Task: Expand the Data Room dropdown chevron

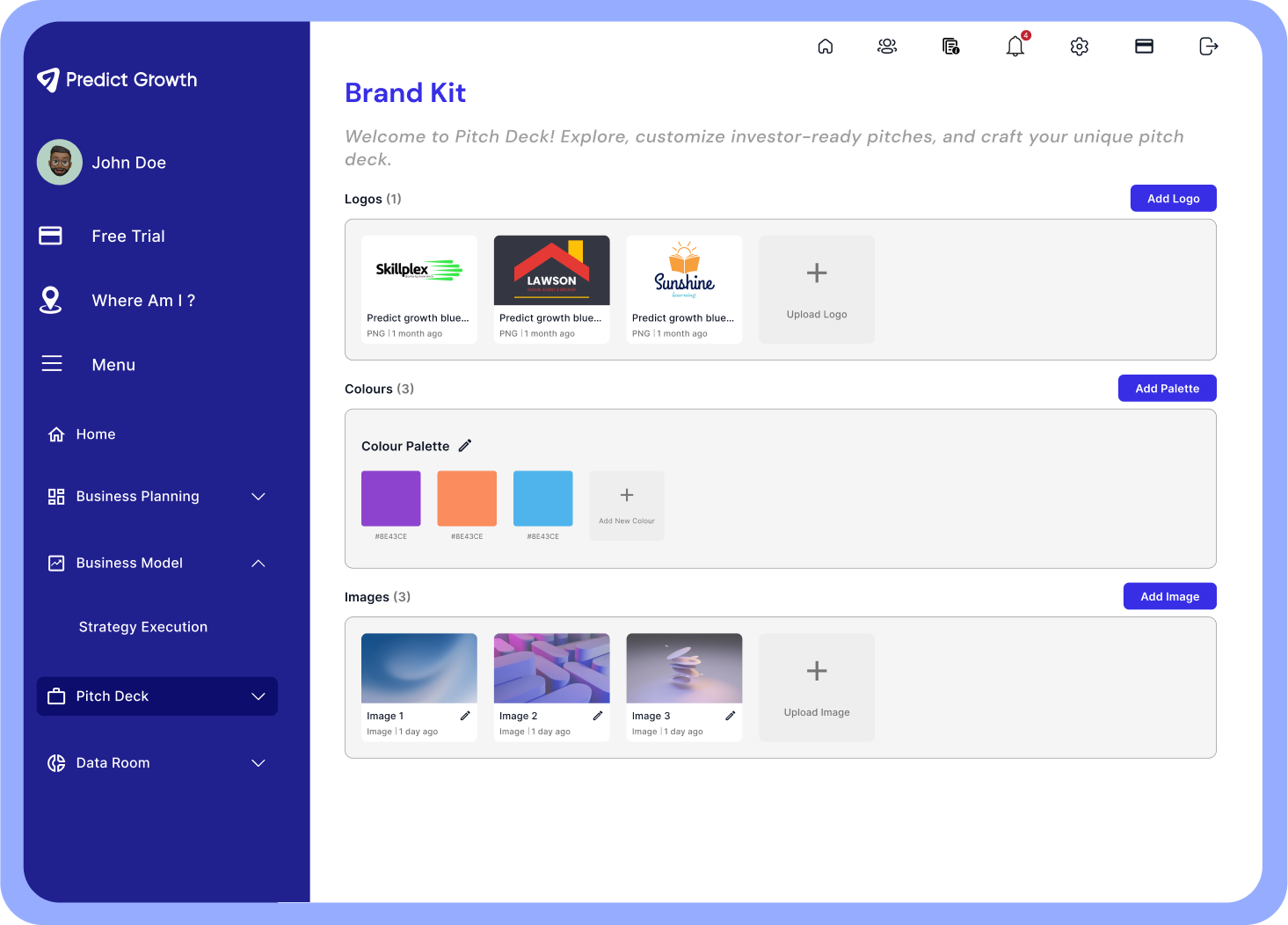Action: click(258, 763)
